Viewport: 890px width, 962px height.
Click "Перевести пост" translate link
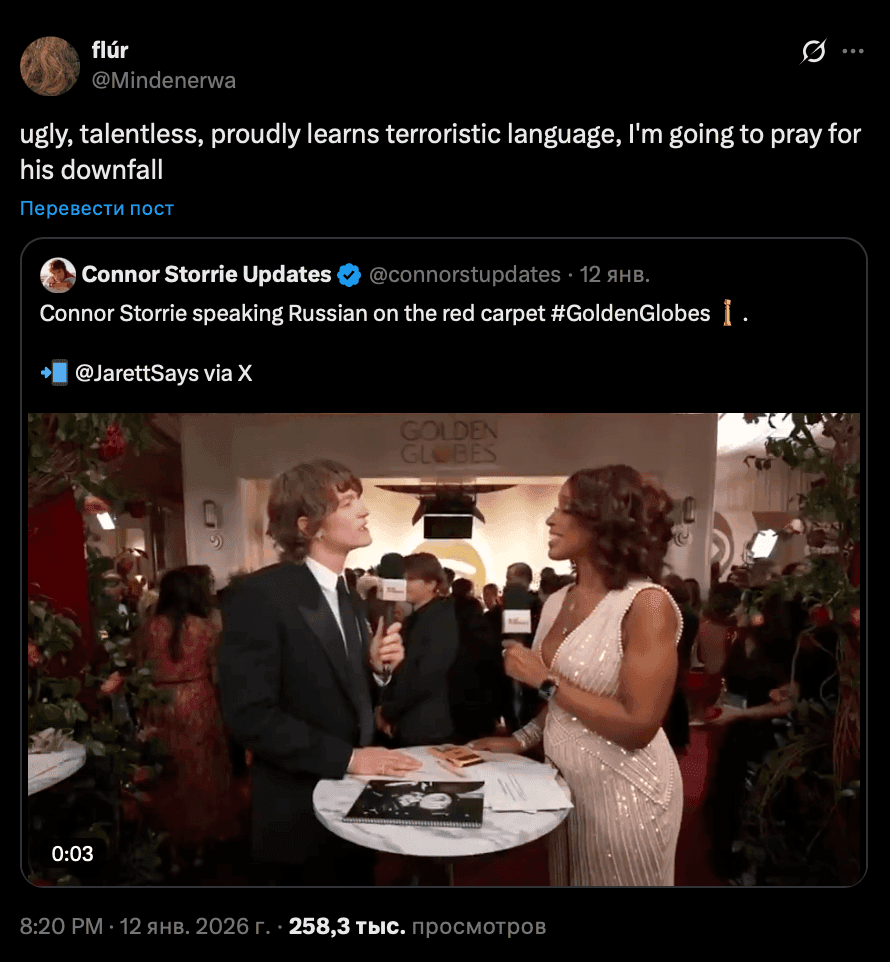coord(97,208)
